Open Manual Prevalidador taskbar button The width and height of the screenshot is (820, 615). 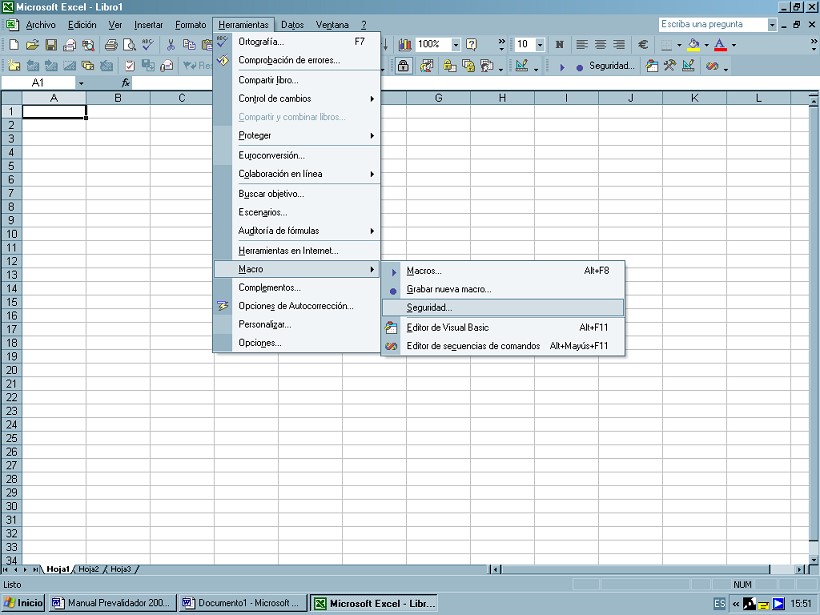pyautogui.click(x=112, y=603)
